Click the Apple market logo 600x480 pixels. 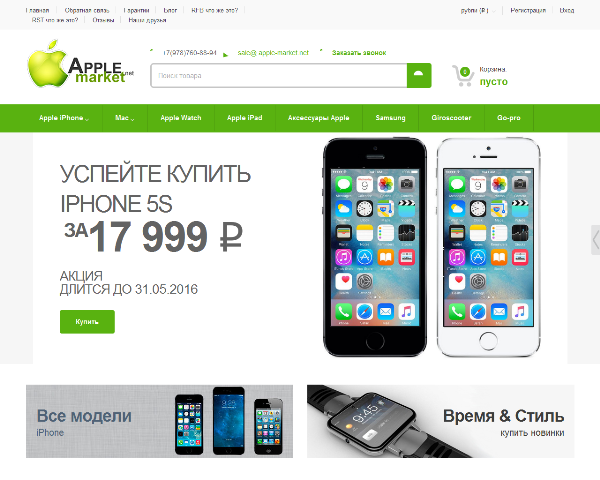click(80, 64)
